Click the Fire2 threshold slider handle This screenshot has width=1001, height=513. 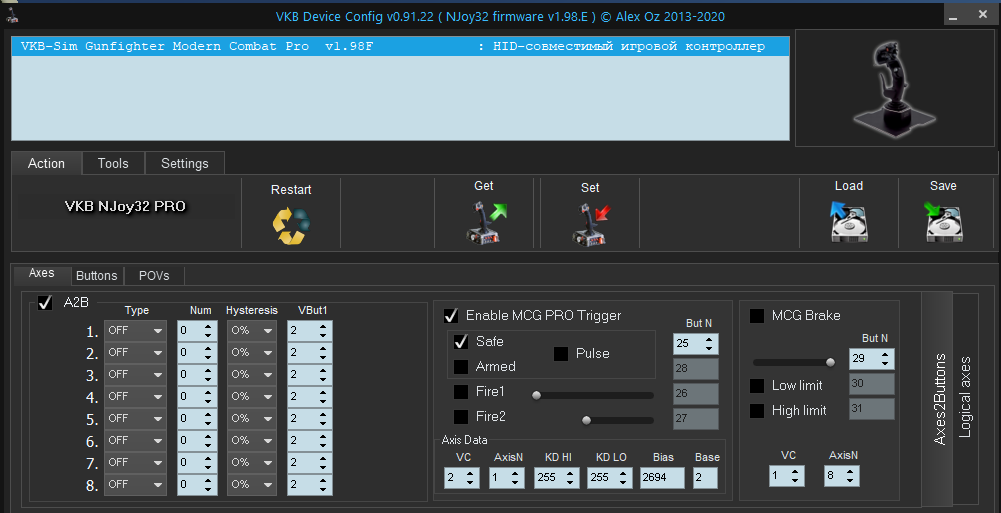pyautogui.click(x=586, y=420)
